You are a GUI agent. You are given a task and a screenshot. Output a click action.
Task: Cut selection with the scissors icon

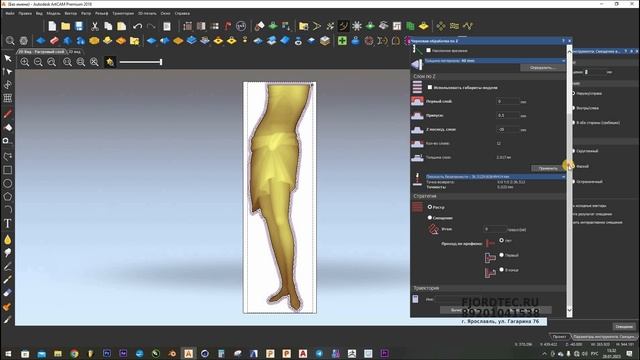coord(95,26)
